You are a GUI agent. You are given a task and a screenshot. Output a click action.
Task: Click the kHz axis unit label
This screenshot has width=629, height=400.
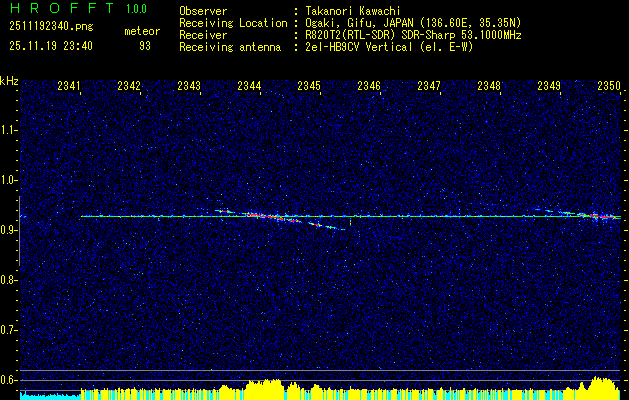pos(9,81)
